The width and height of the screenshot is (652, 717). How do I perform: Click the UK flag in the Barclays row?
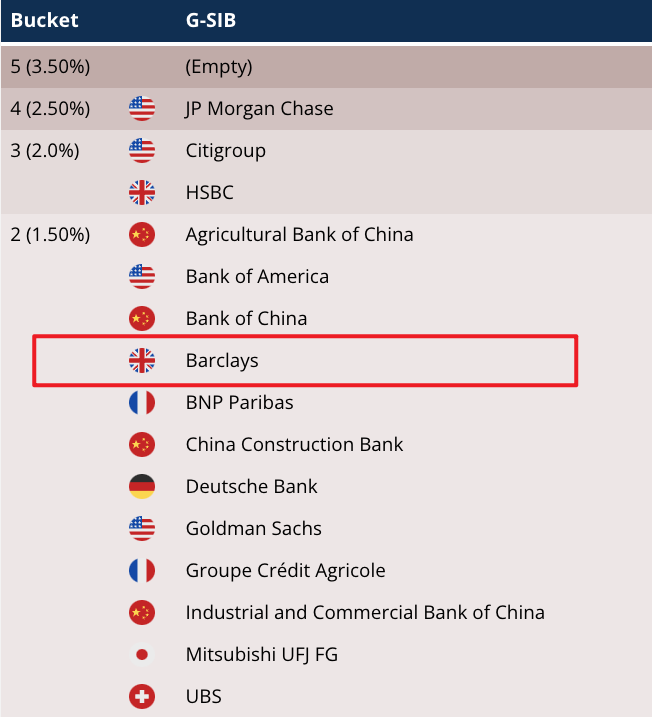142,361
